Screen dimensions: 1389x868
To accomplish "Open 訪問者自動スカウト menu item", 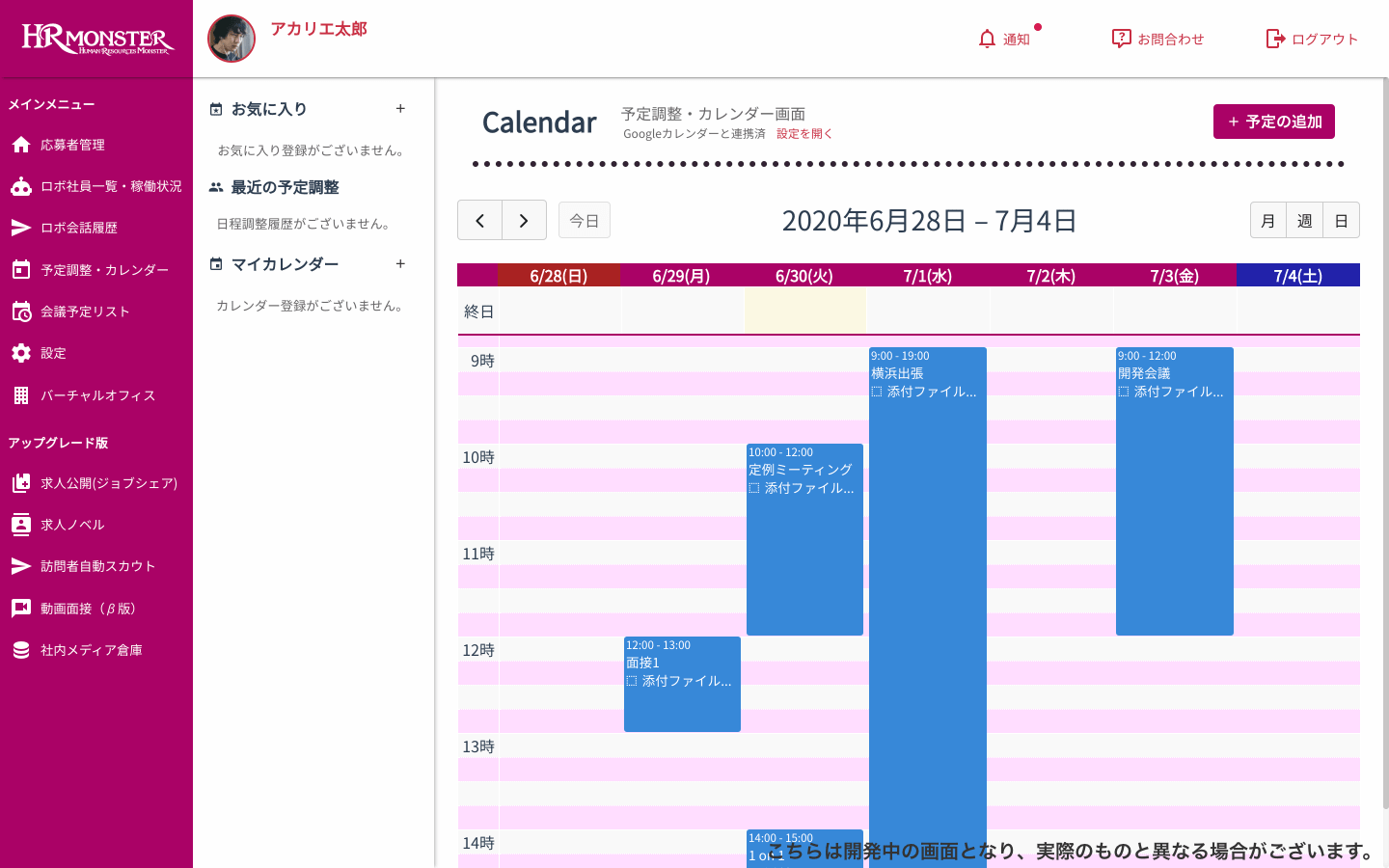I will 96,566.
